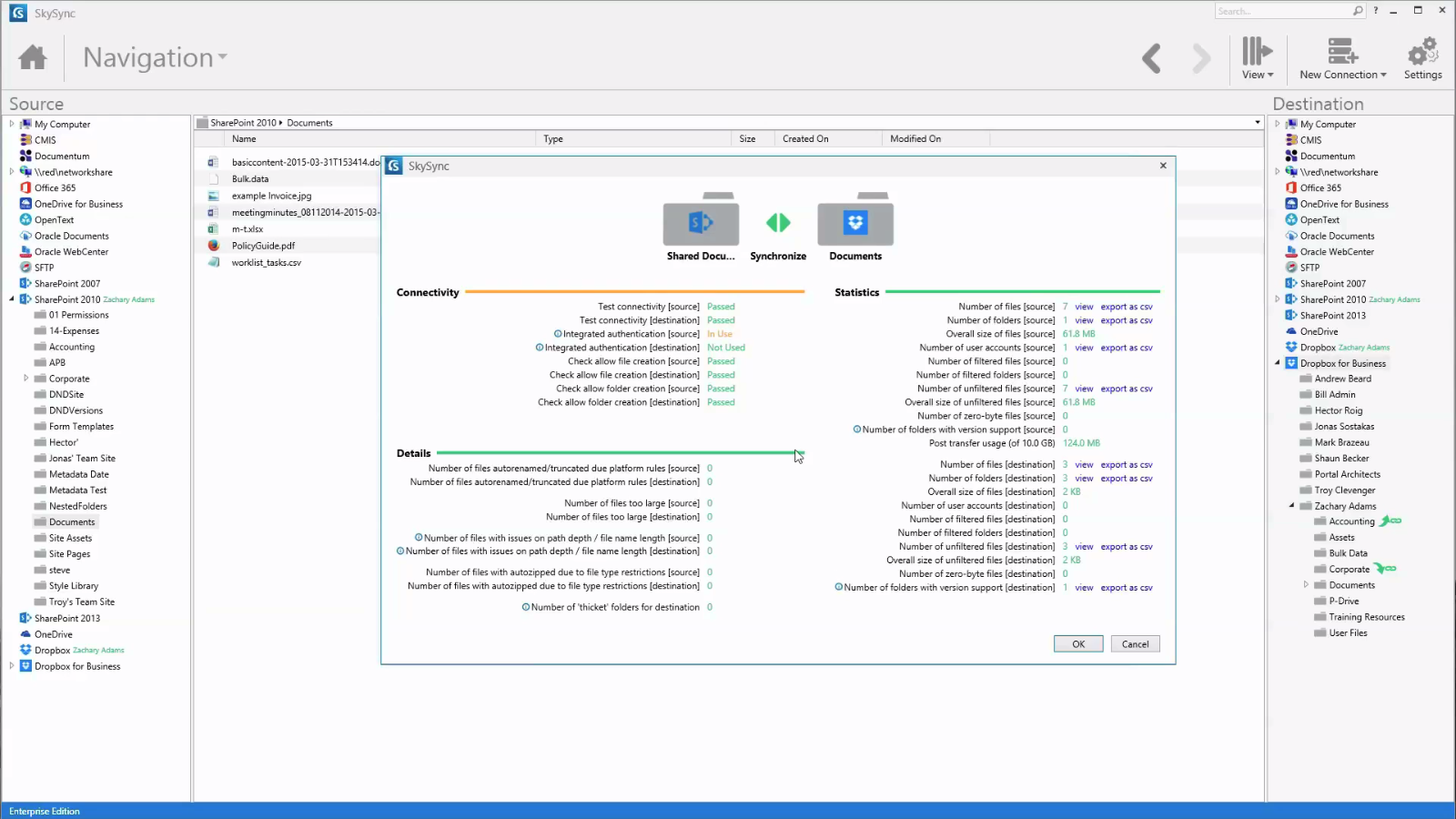Expand the Navigation dropdown
1456x819 pixels.
(155, 57)
